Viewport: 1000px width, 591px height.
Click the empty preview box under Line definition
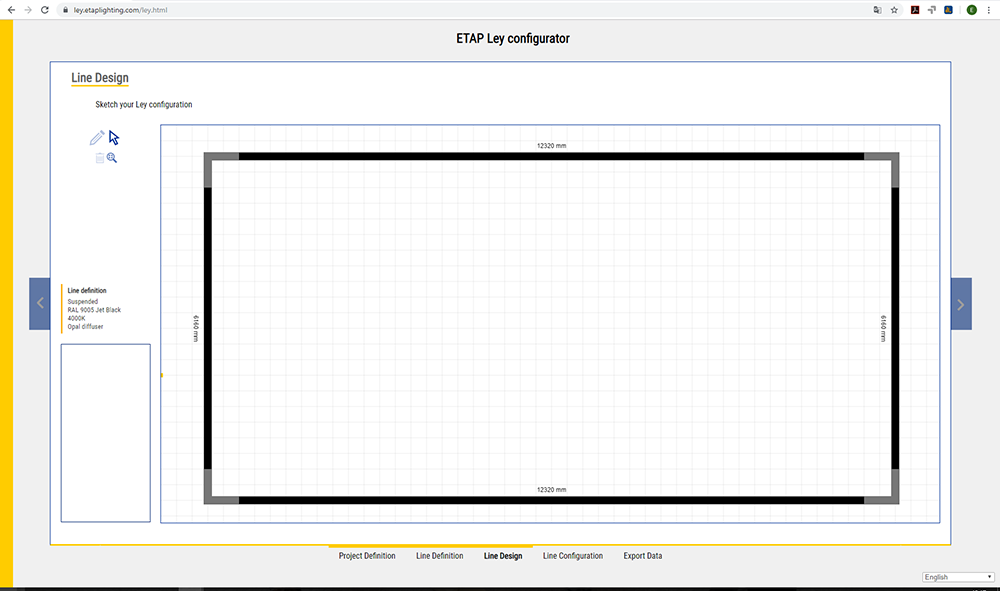[x=106, y=433]
